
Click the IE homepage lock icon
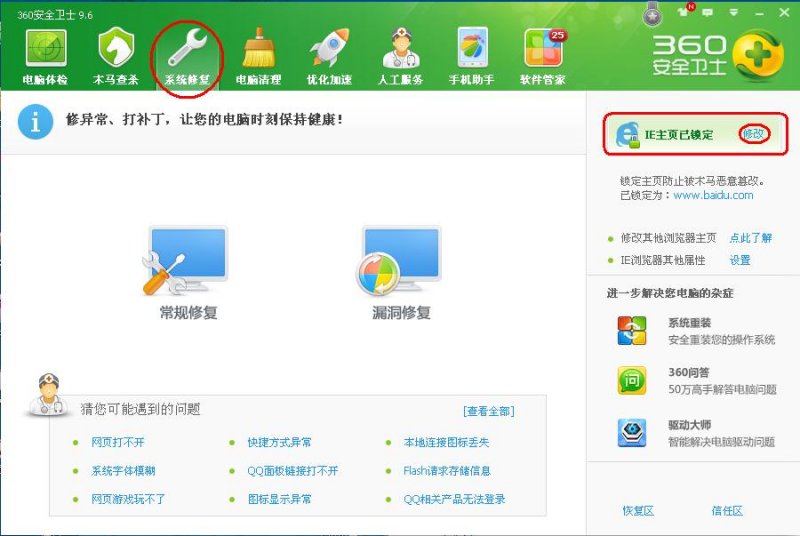(x=627, y=134)
